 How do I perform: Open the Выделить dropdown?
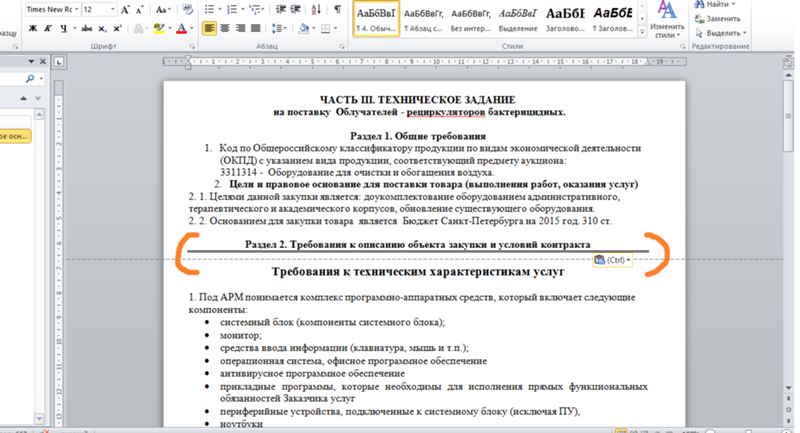(x=720, y=33)
